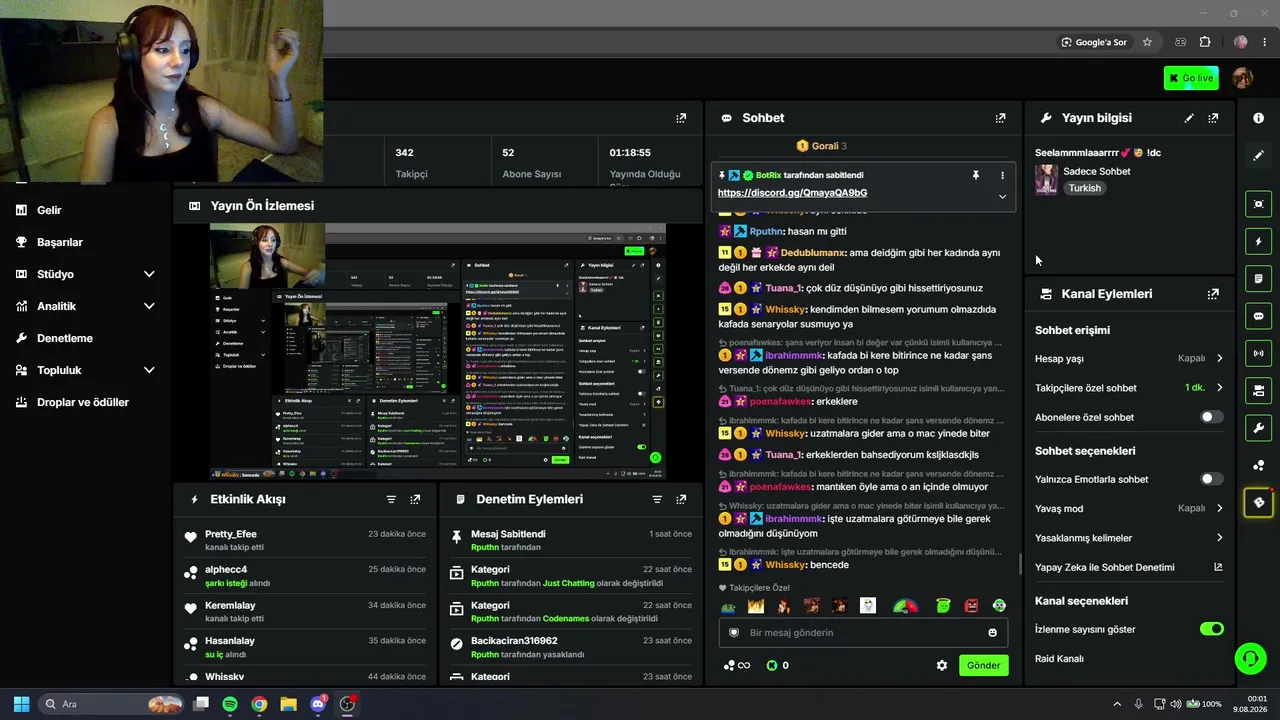Expand the pinned message chevron
Viewport: 1280px width, 720px height.
[x=1002, y=196]
